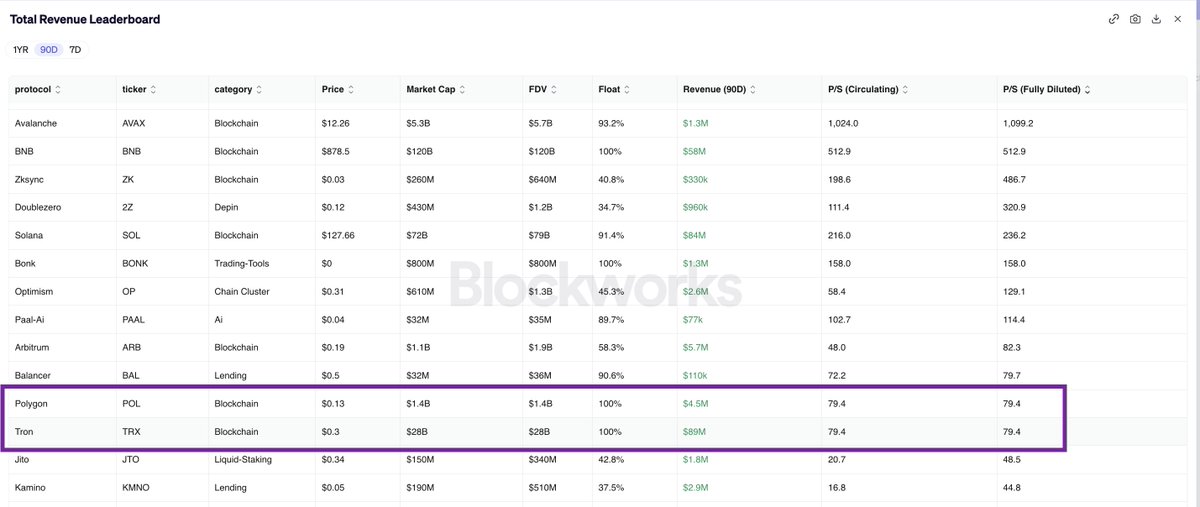This screenshot has height=507, width=1200.
Task: Switch to the 1YR timeframe
Action: click(x=21, y=49)
